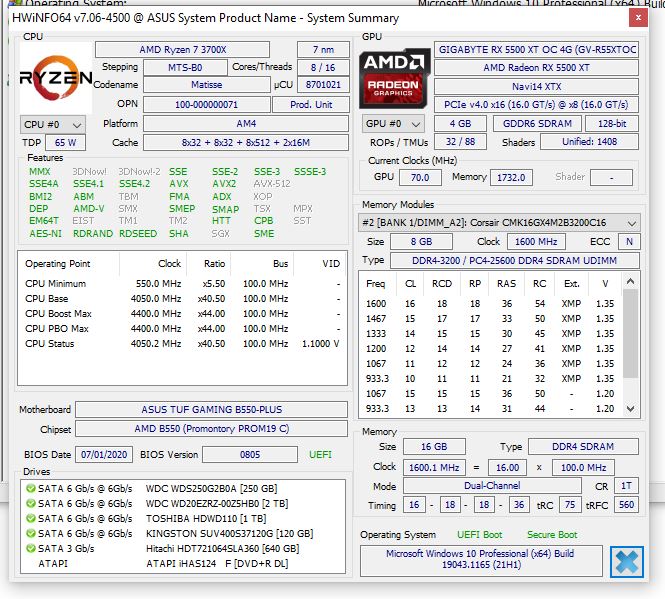Click the DDR4-3200 / PC4-25600 type field
This screenshot has width=665, height=599.
(x=514, y=260)
